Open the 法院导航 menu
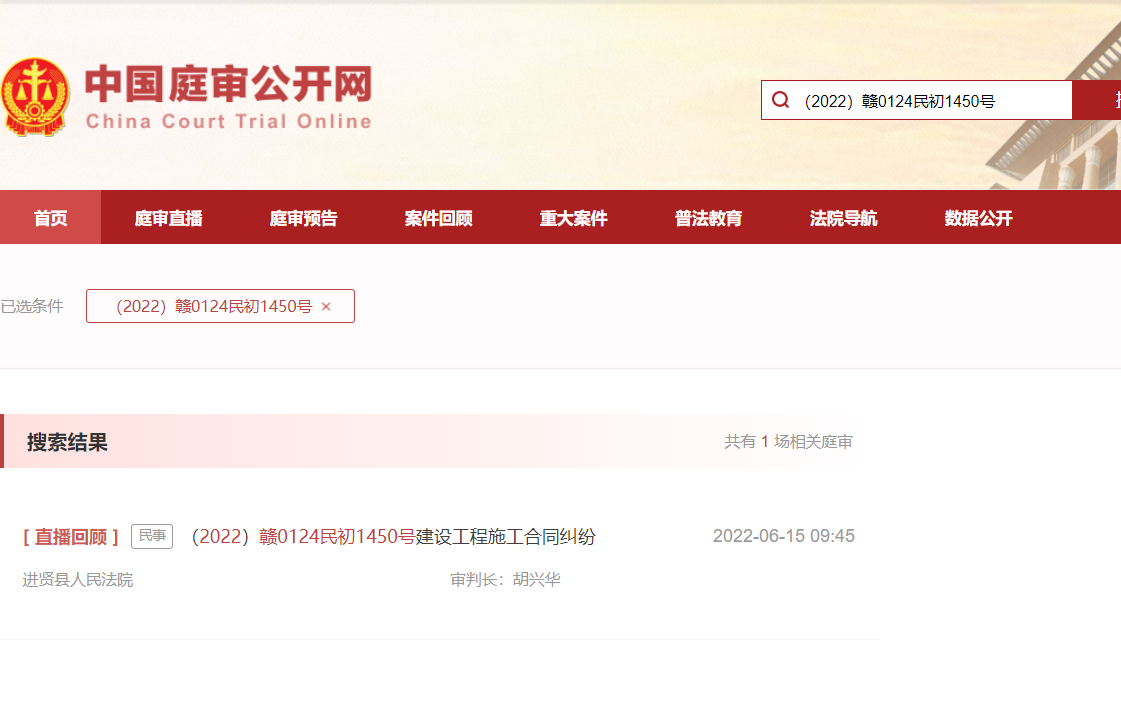The image size is (1121, 708). 844,217
